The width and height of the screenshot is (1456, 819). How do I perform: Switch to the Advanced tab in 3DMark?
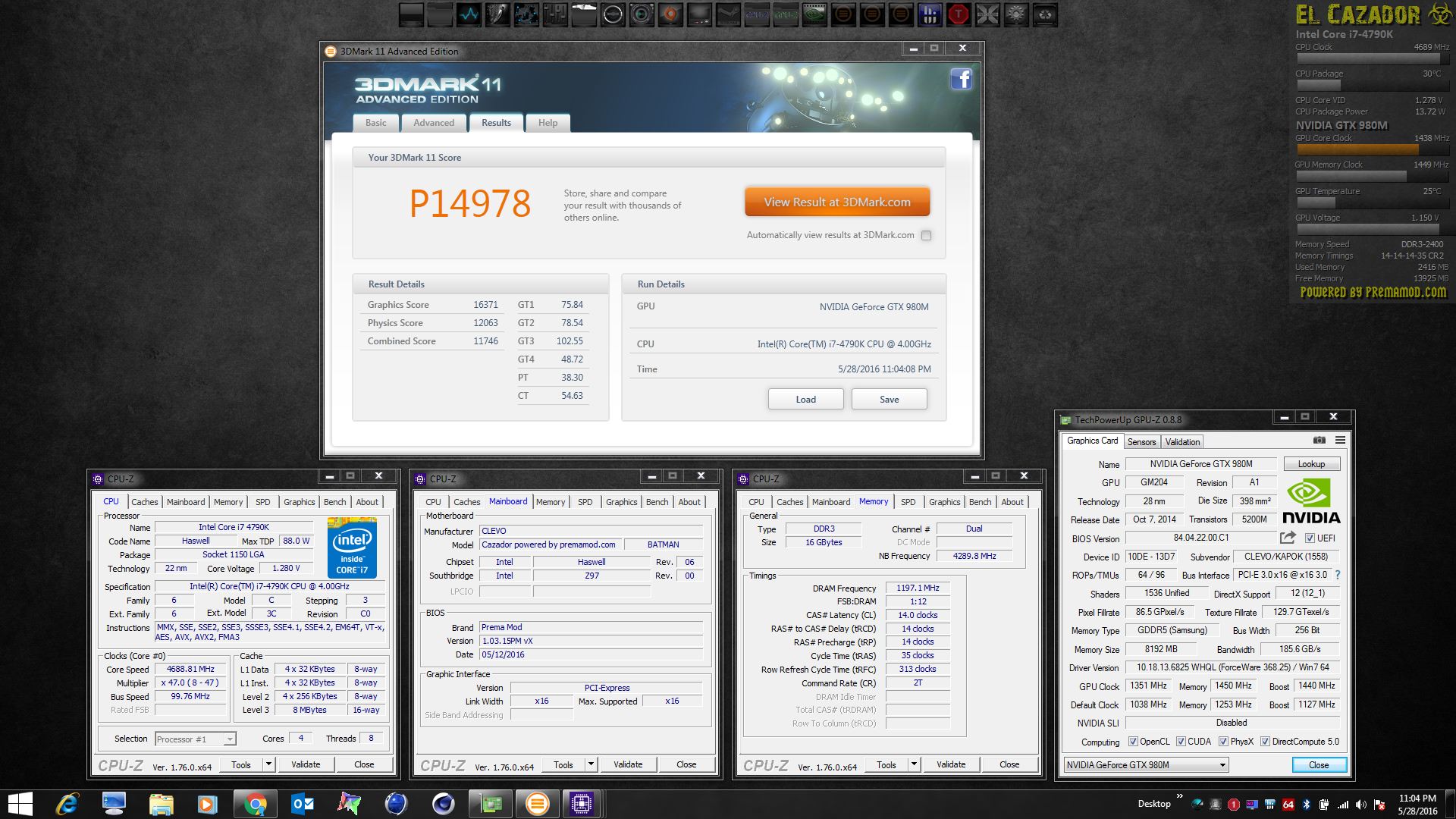click(x=434, y=123)
